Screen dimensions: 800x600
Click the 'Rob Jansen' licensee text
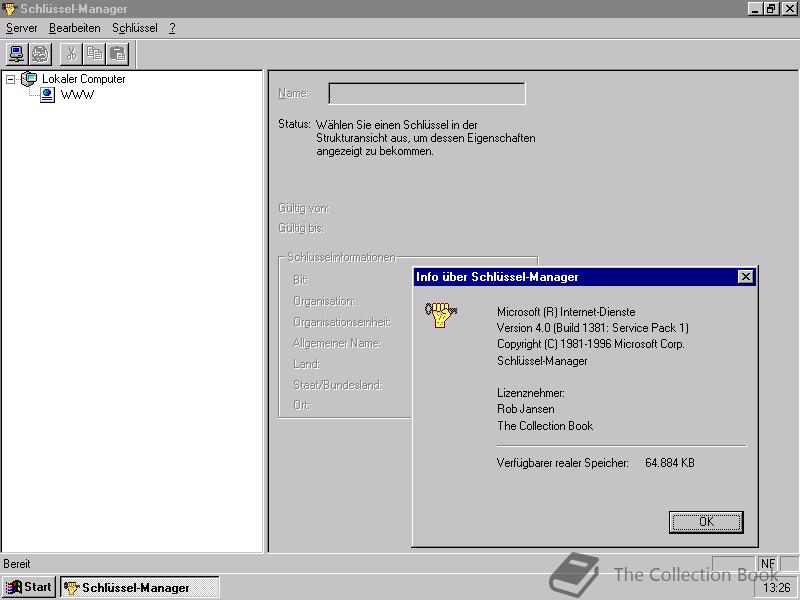(526, 409)
